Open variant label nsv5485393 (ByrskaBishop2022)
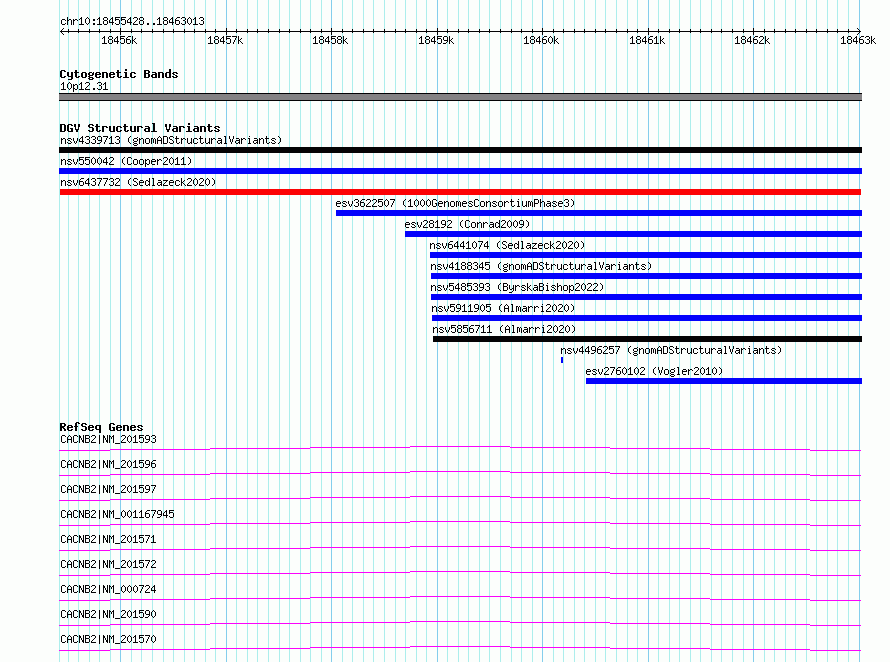890x662 pixels. tap(517, 287)
